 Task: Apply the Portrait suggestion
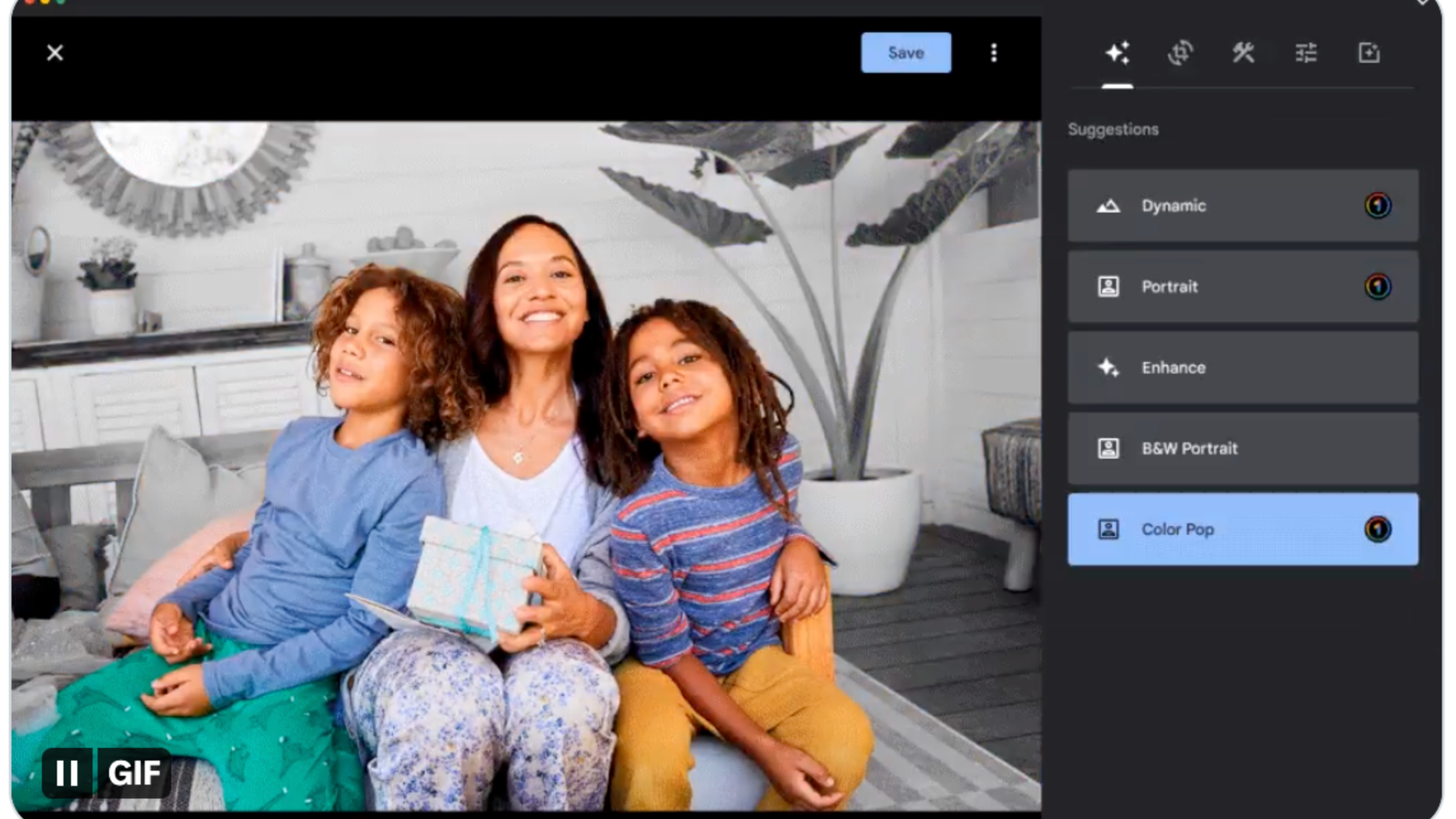pyautogui.click(x=1242, y=287)
